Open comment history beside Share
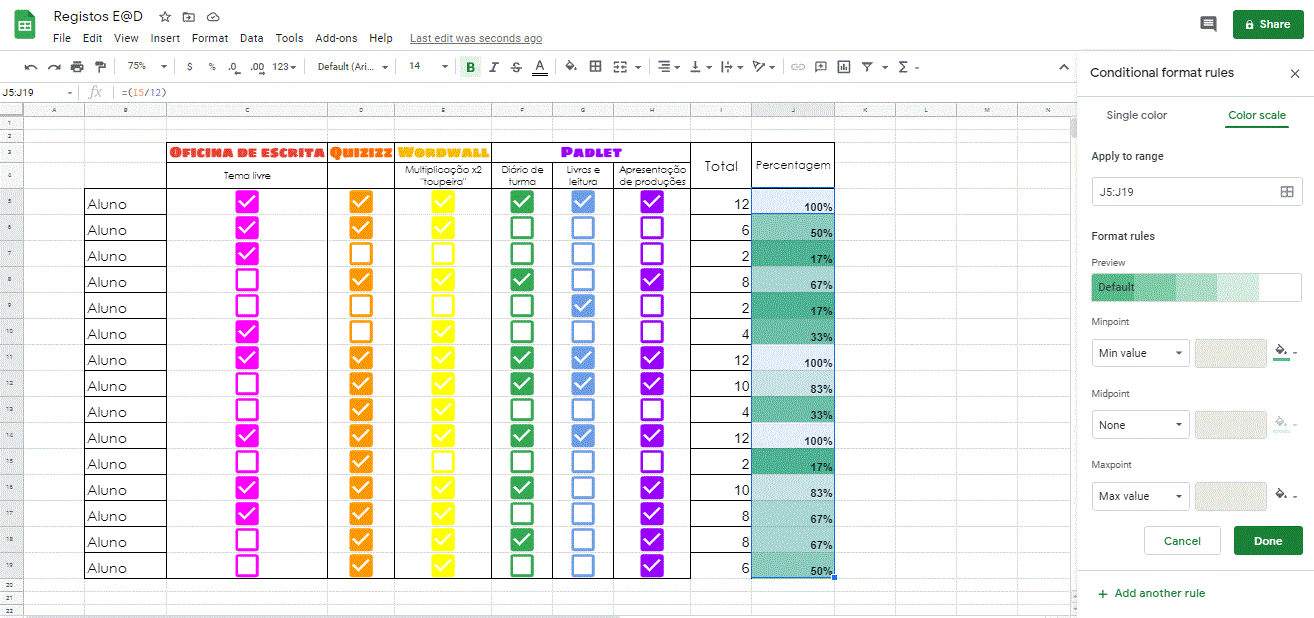This screenshot has height=618, width=1314. pyautogui.click(x=1208, y=24)
